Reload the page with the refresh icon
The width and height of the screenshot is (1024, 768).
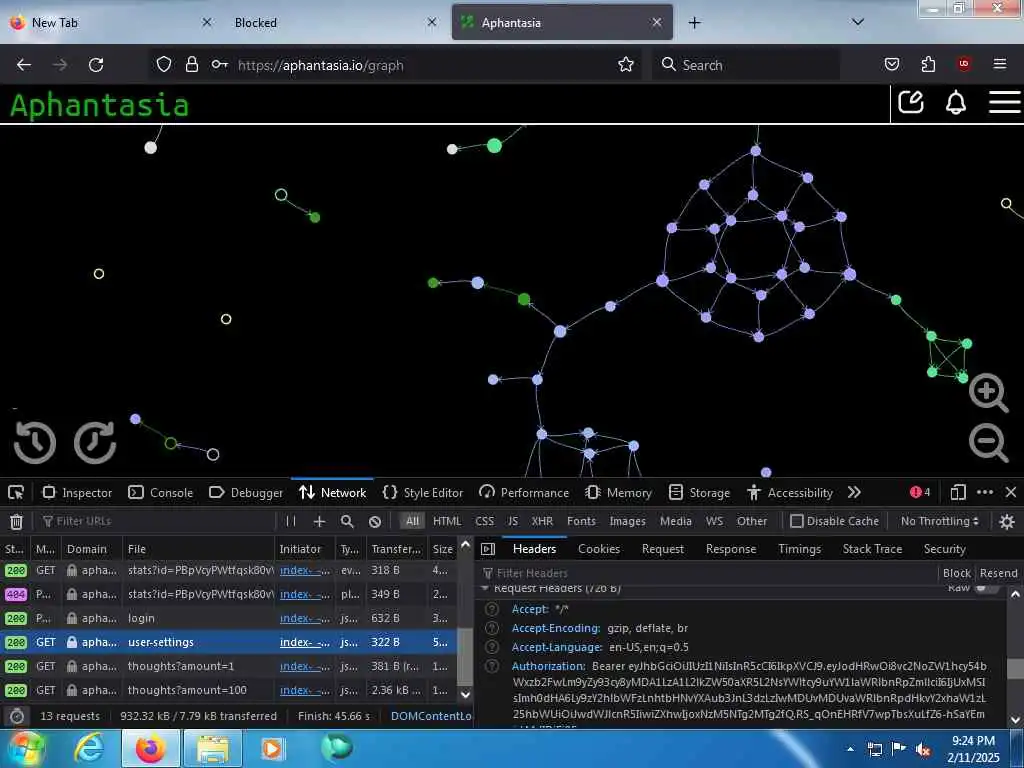coord(96,65)
